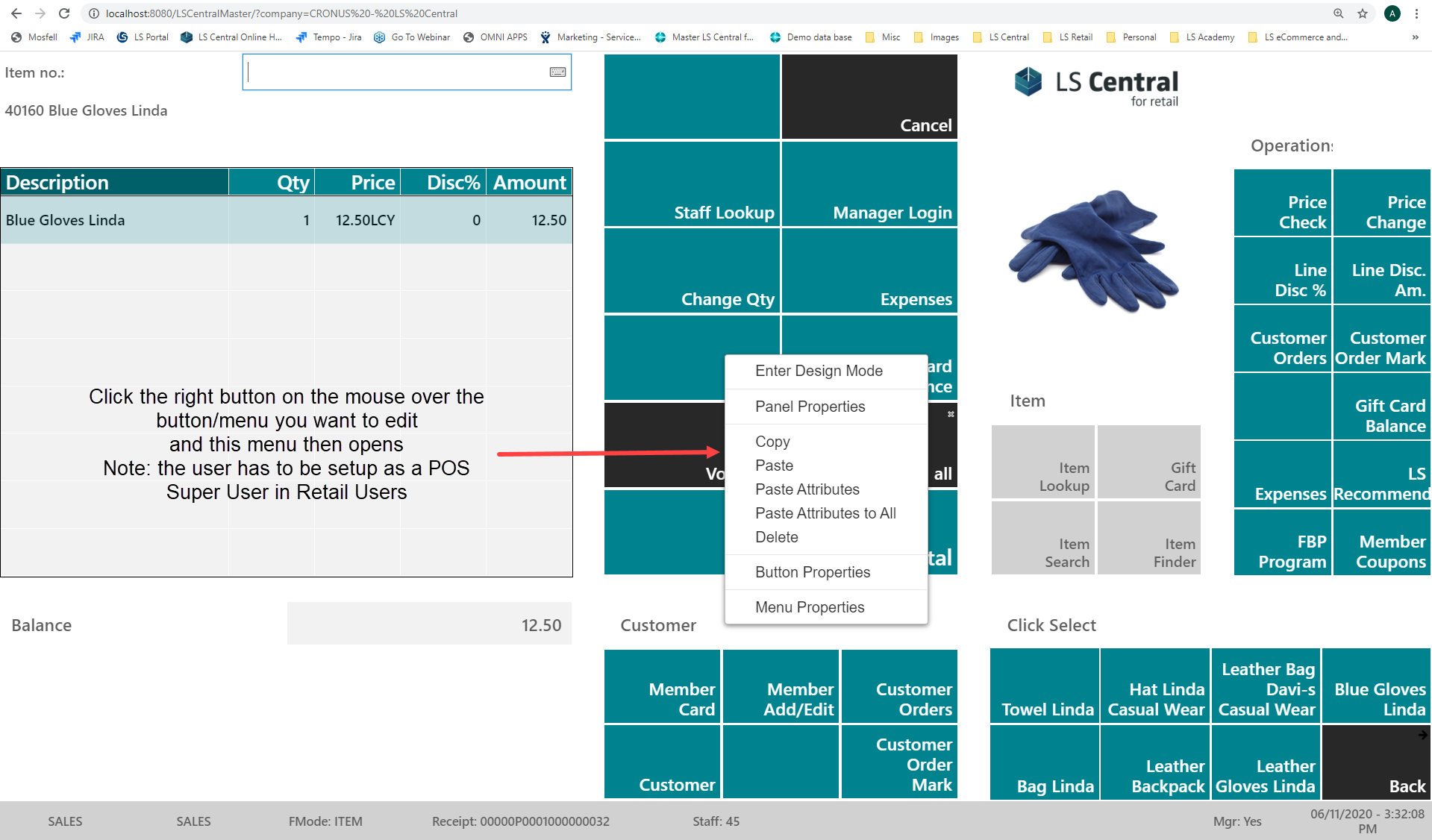
Task: Click the browser reload icon
Action: tap(64, 13)
